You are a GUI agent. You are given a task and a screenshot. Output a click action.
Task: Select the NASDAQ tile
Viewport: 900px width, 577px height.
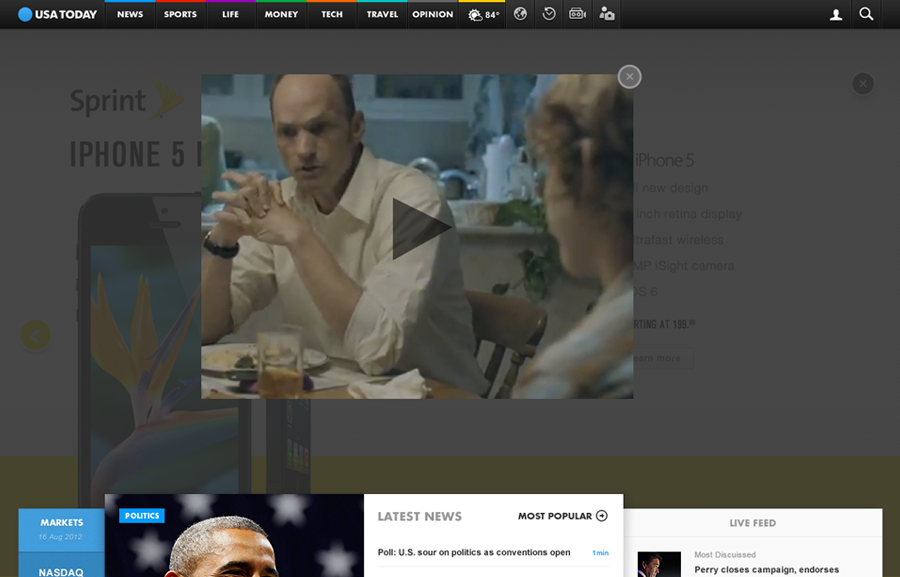pos(61,566)
